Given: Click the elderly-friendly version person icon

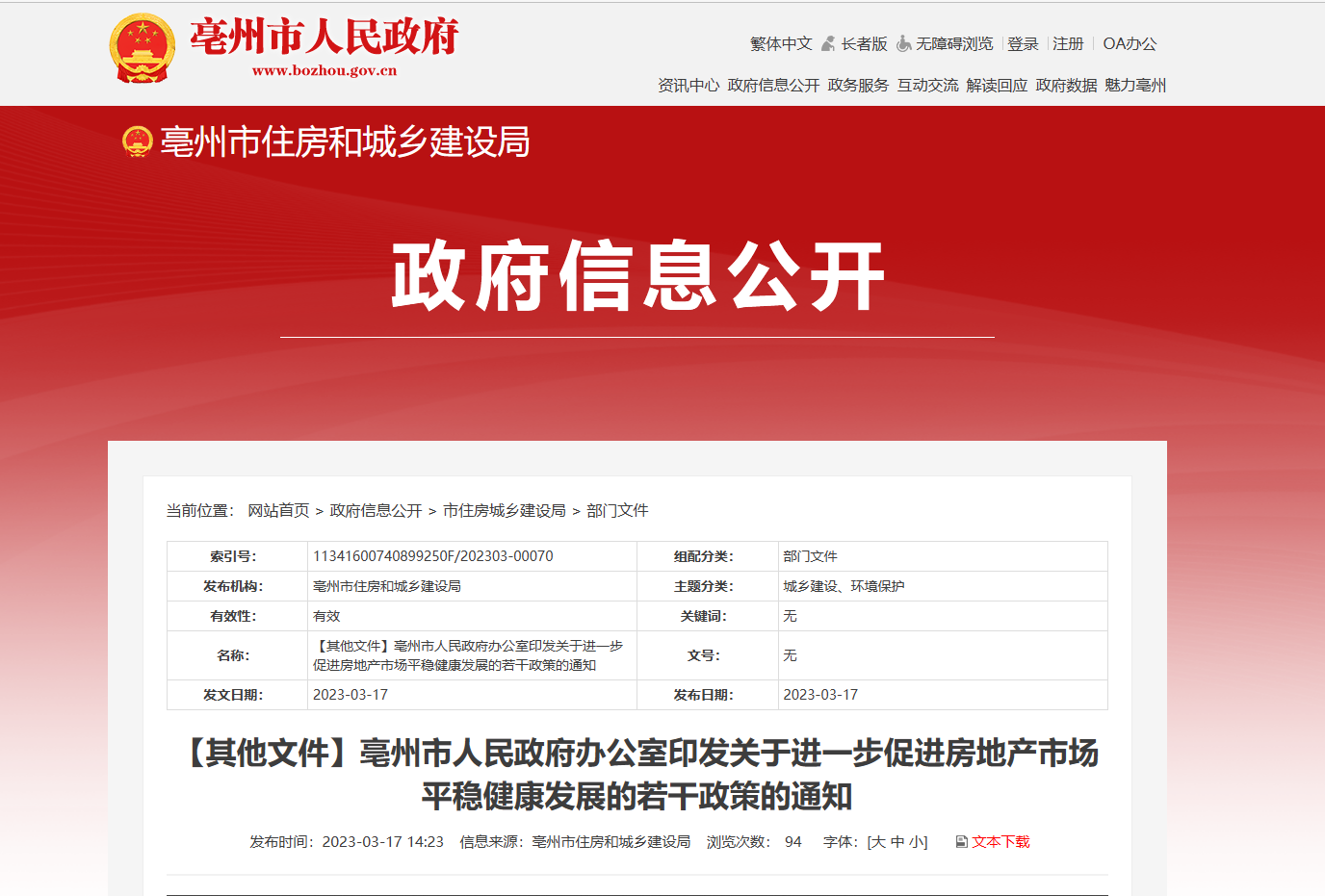Looking at the screenshot, I should (828, 43).
